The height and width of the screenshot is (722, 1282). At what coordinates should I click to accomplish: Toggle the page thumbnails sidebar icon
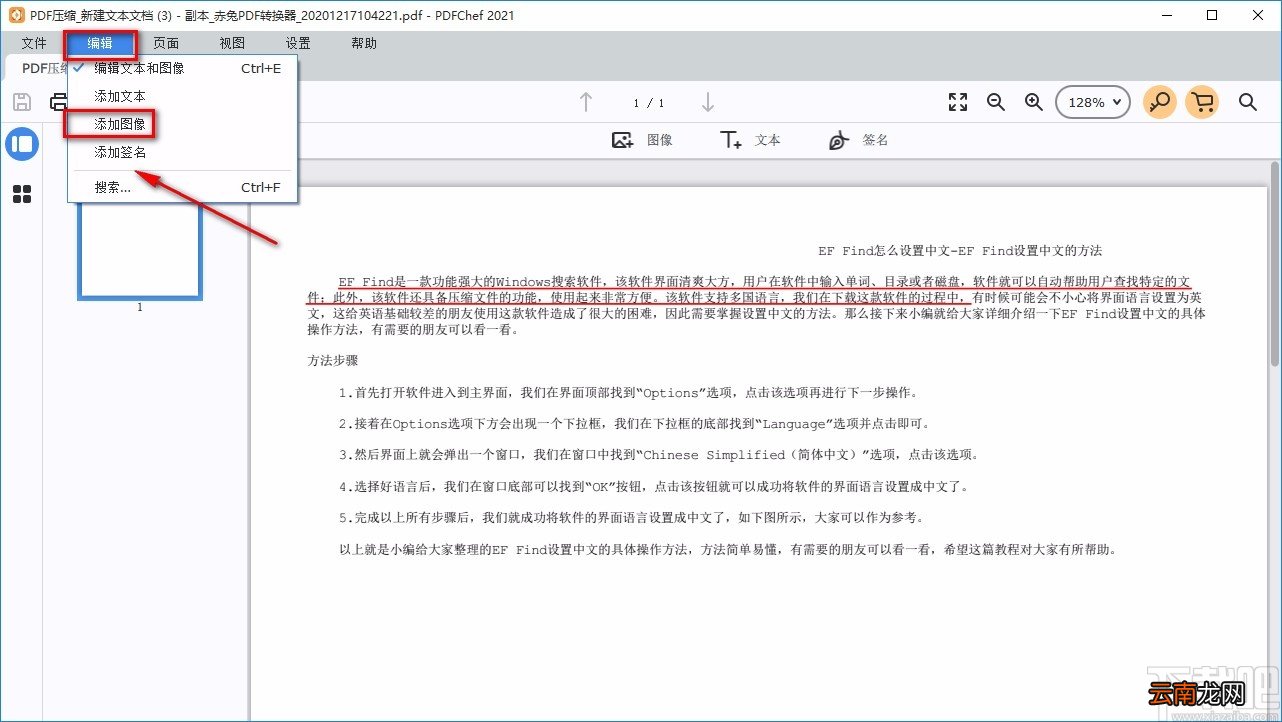coord(22,144)
